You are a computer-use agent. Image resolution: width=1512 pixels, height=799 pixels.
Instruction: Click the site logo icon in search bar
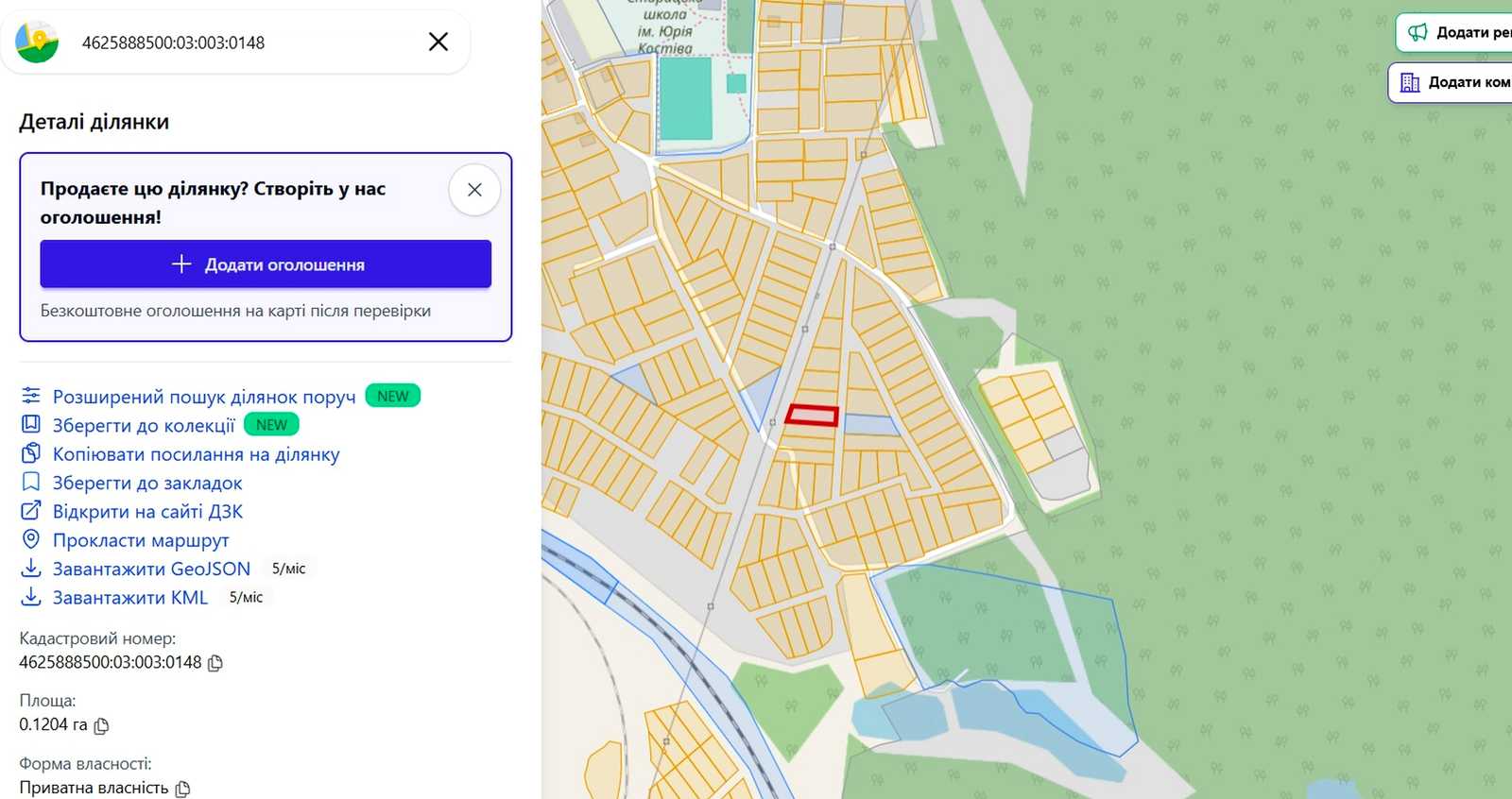37,42
